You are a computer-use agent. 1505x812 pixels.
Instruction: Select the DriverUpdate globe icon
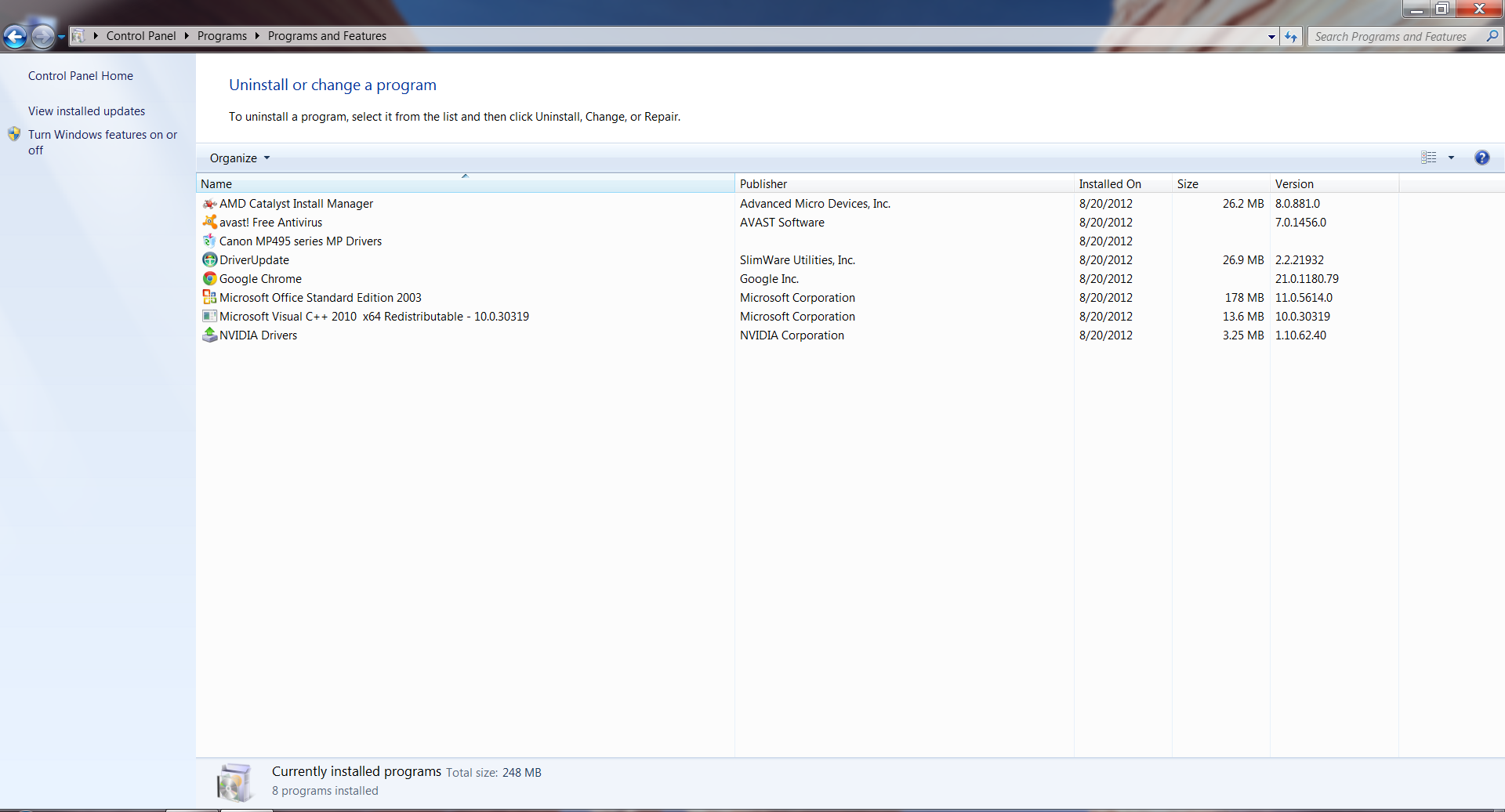click(x=209, y=260)
